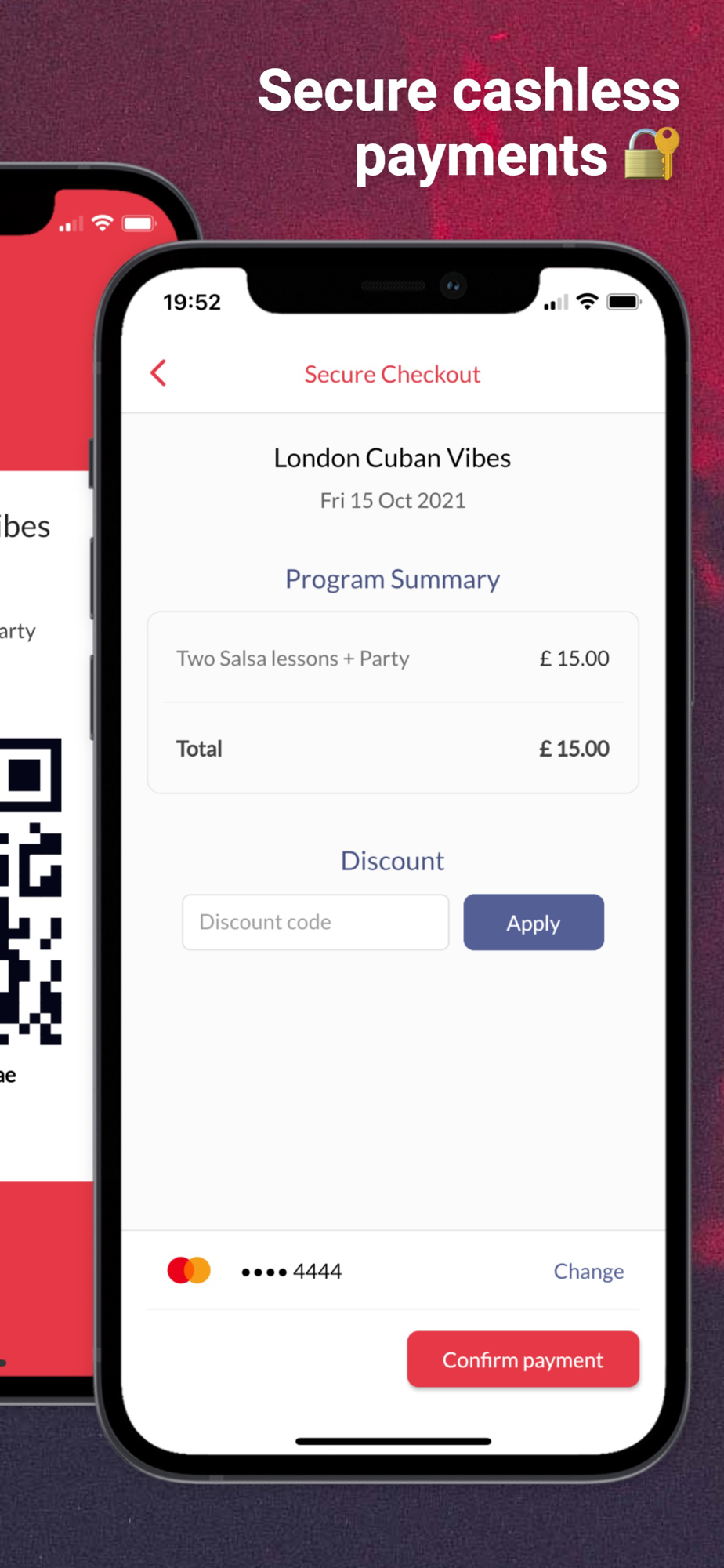Click the London Cuban Vibes event title
The width and height of the screenshot is (724, 1568).
tap(393, 457)
